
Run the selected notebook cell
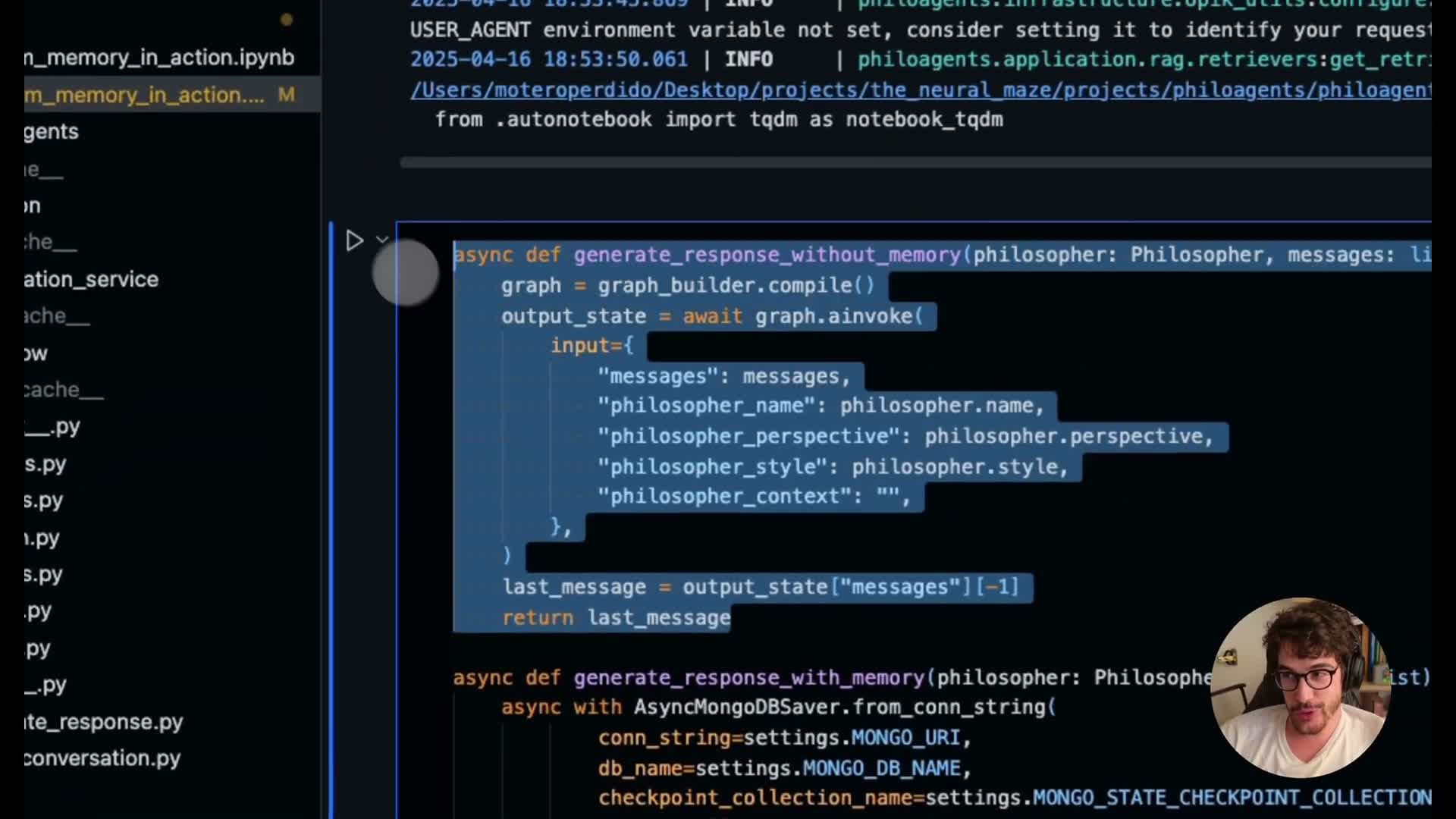tap(354, 241)
